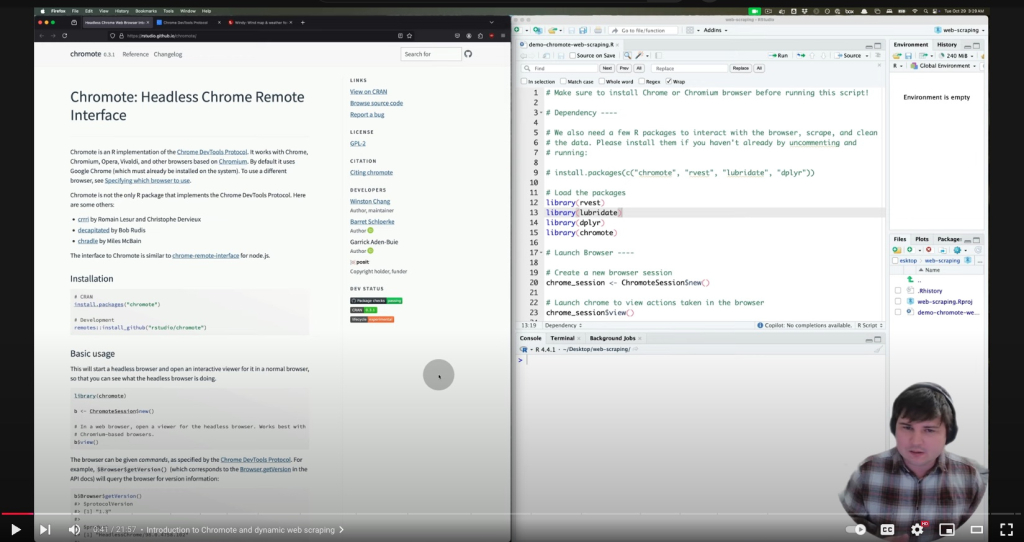The width and height of the screenshot is (1024, 542).
Task: Open a new Firefox tab with plus
Action: (x=302, y=22)
